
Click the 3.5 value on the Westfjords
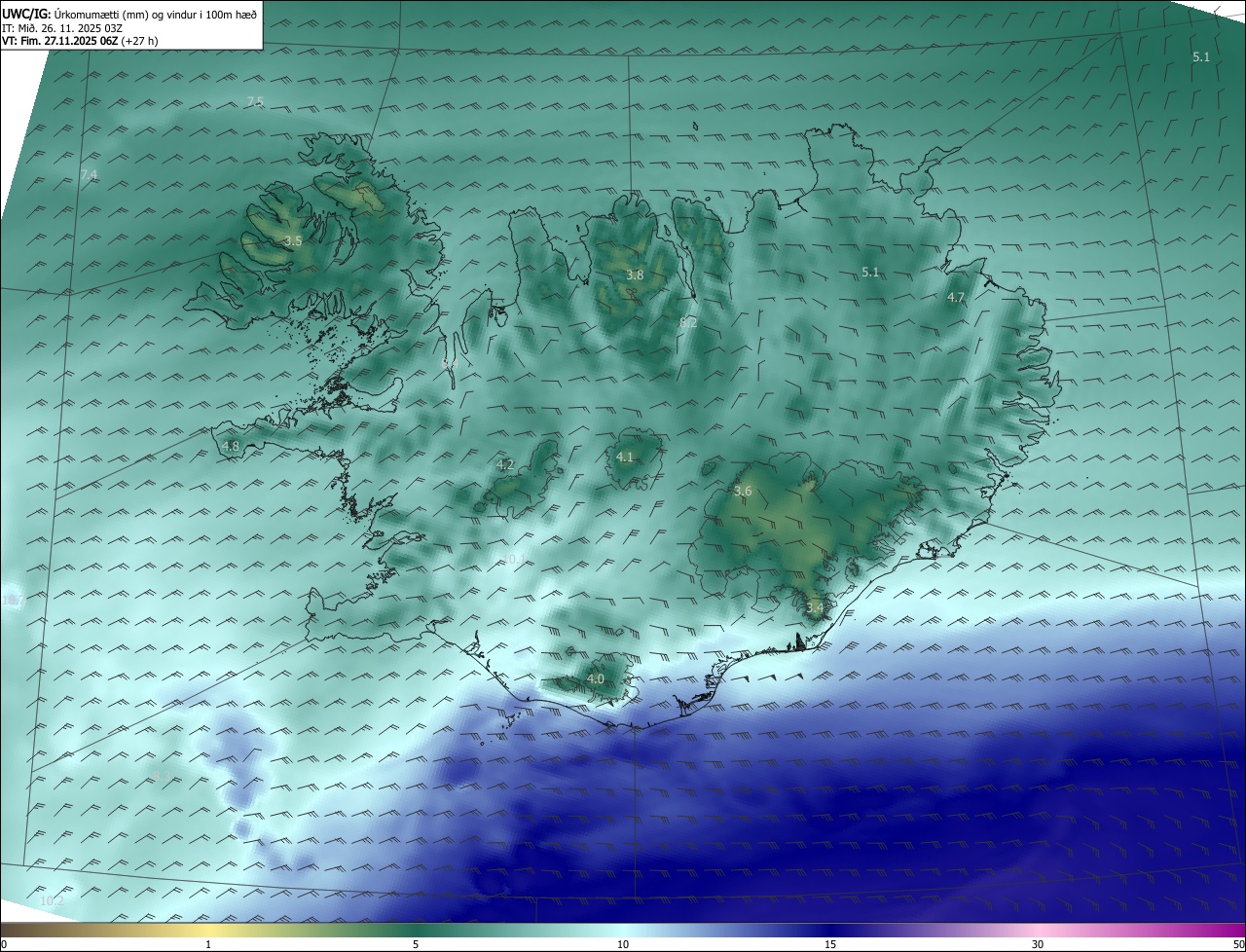point(293,239)
